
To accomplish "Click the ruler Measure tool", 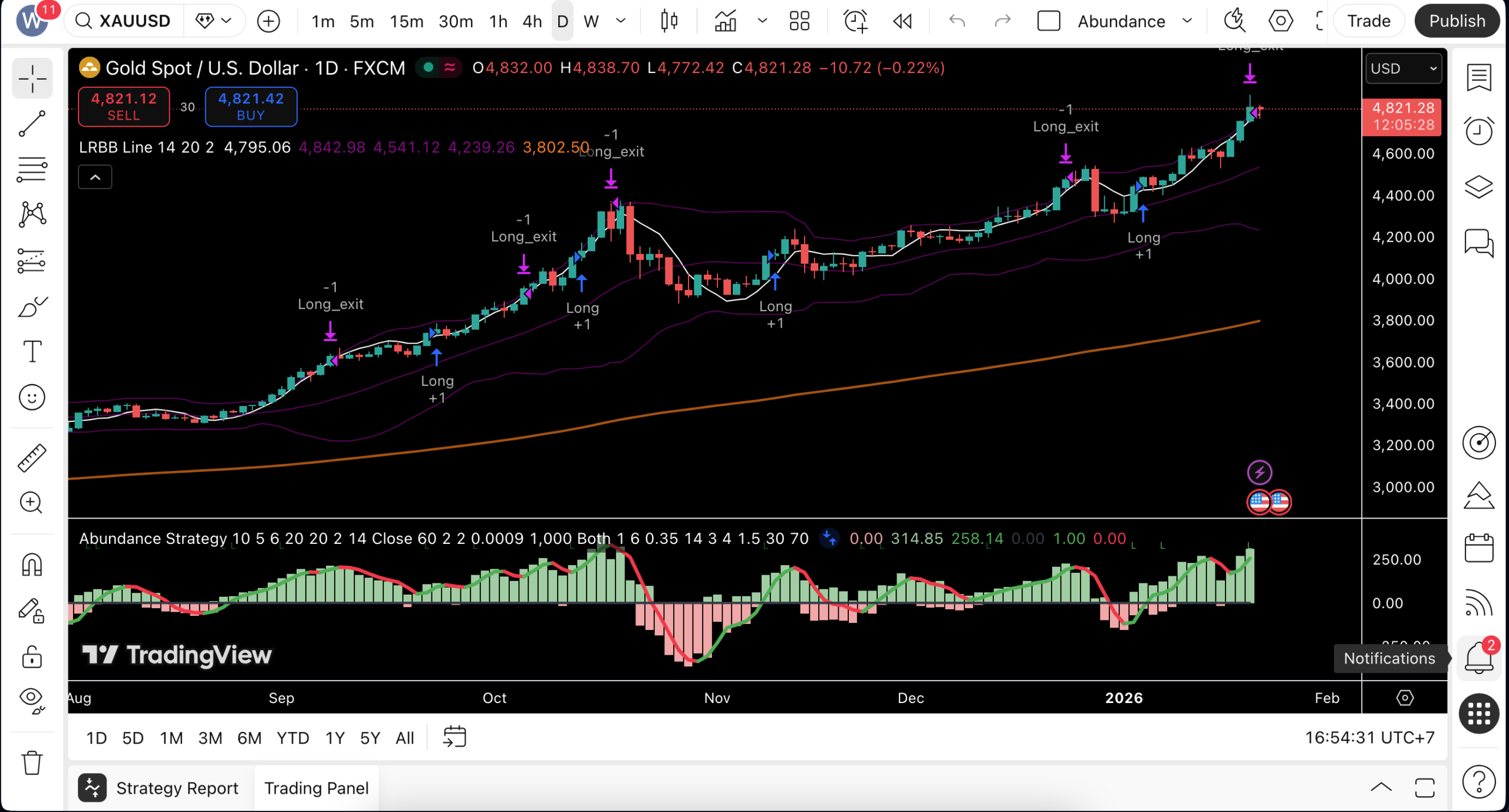I will [x=32, y=458].
